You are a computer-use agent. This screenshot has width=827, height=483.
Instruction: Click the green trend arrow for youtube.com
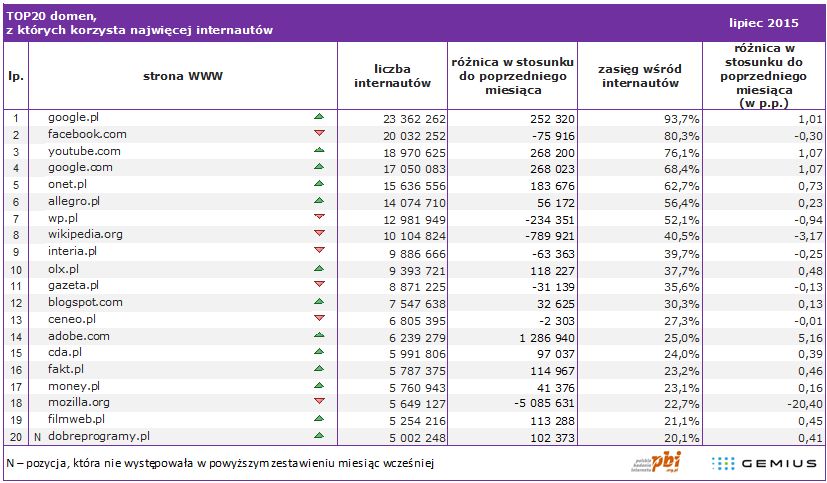coord(319,151)
